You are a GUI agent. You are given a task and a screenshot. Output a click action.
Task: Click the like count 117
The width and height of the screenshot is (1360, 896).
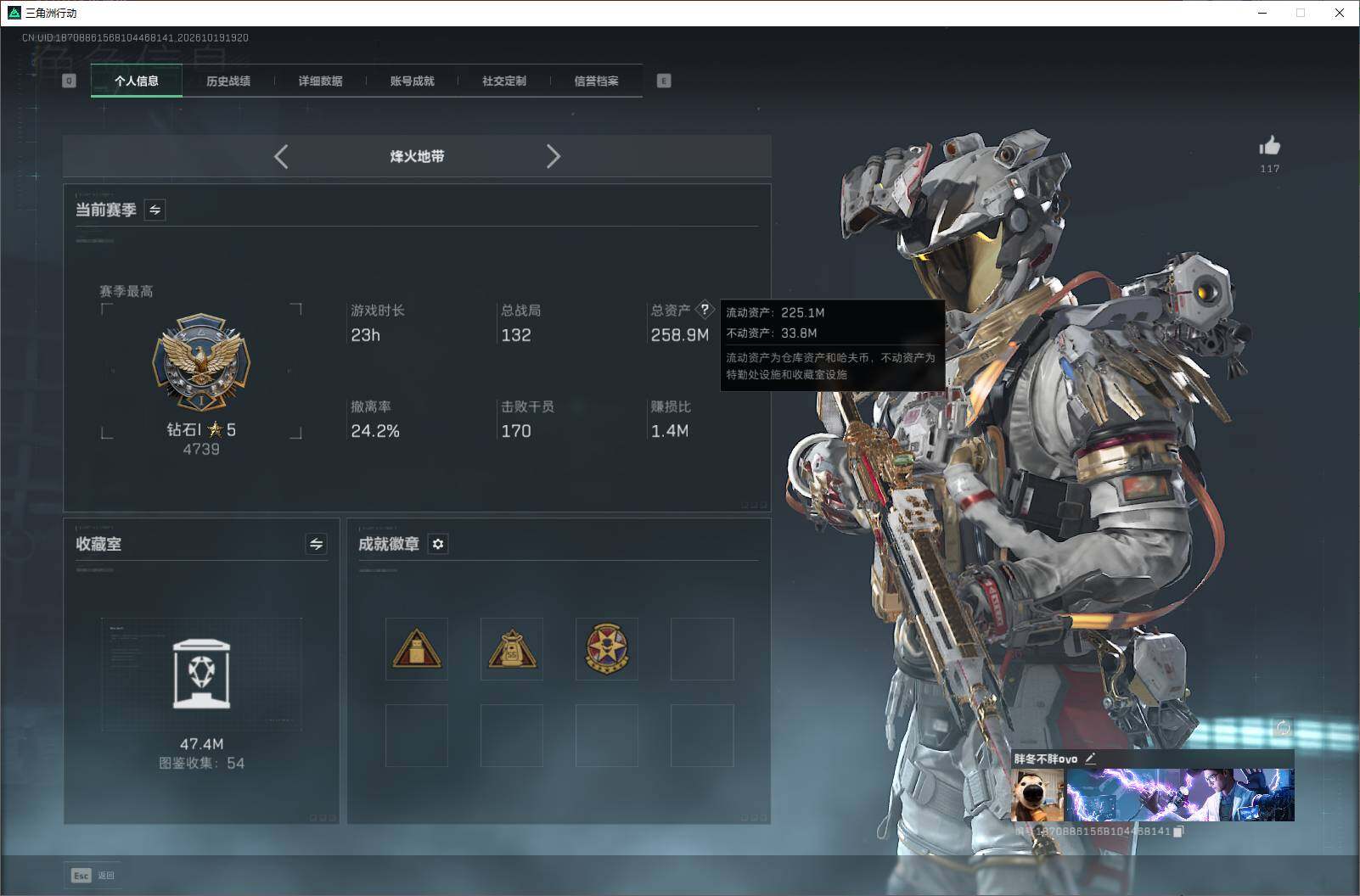pyautogui.click(x=1270, y=169)
